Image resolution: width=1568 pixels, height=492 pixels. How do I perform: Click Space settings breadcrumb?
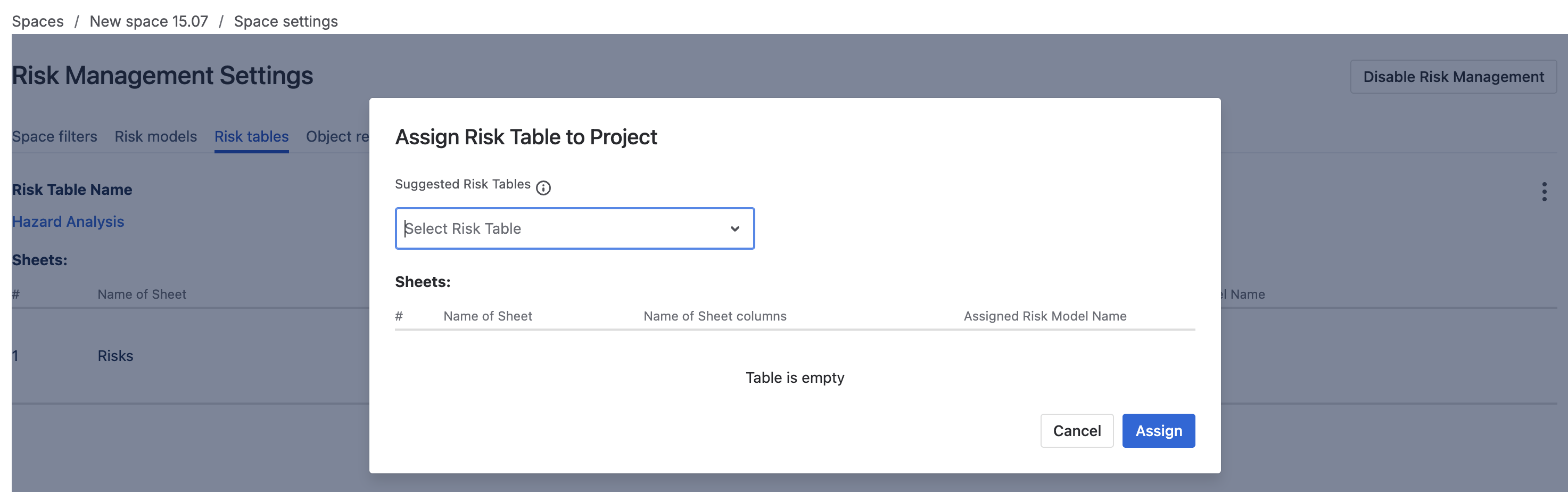pyautogui.click(x=285, y=21)
